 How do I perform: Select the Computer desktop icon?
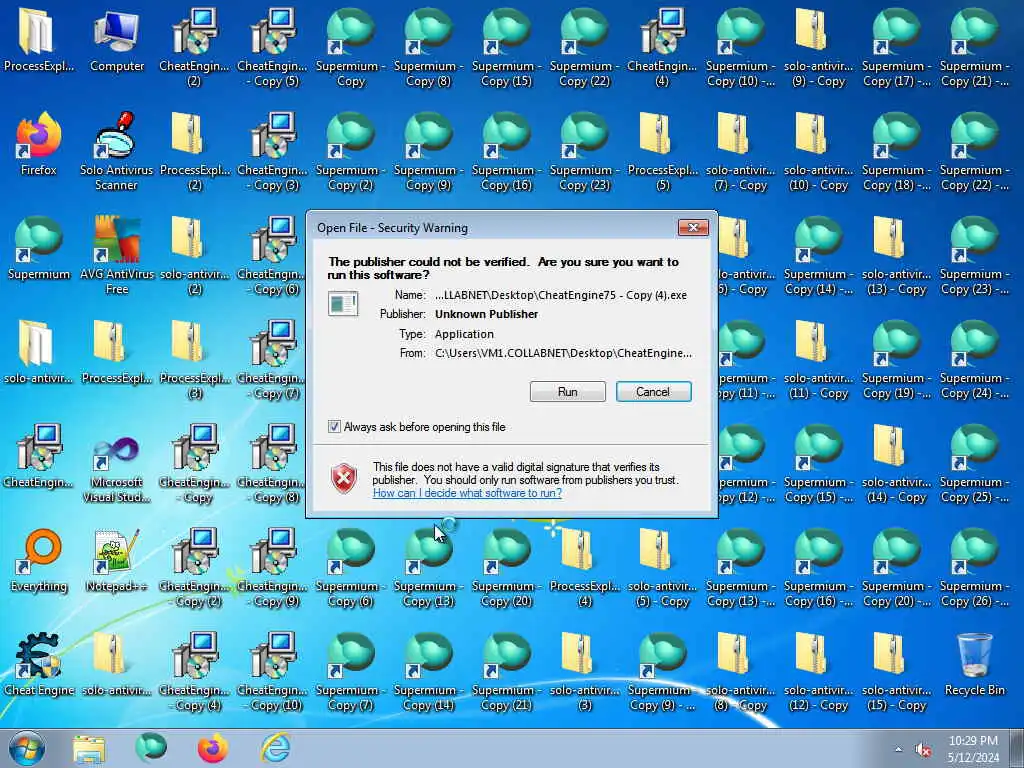(x=116, y=40)
